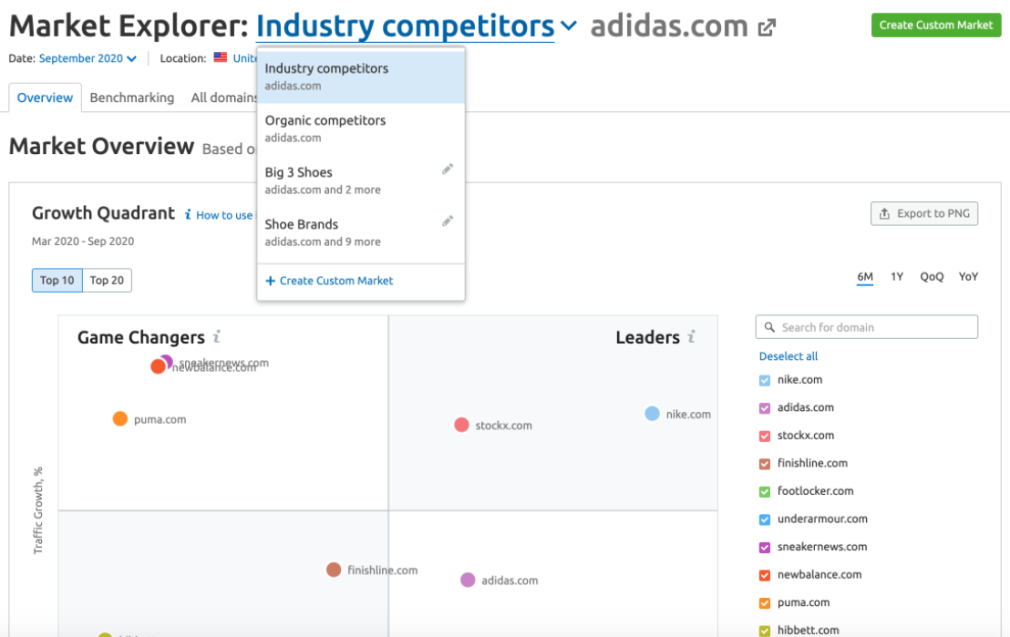The height and width of the screenshot is (637, 1010).
Task: Select the 1Y time range
Action: [x=897, y=277]
